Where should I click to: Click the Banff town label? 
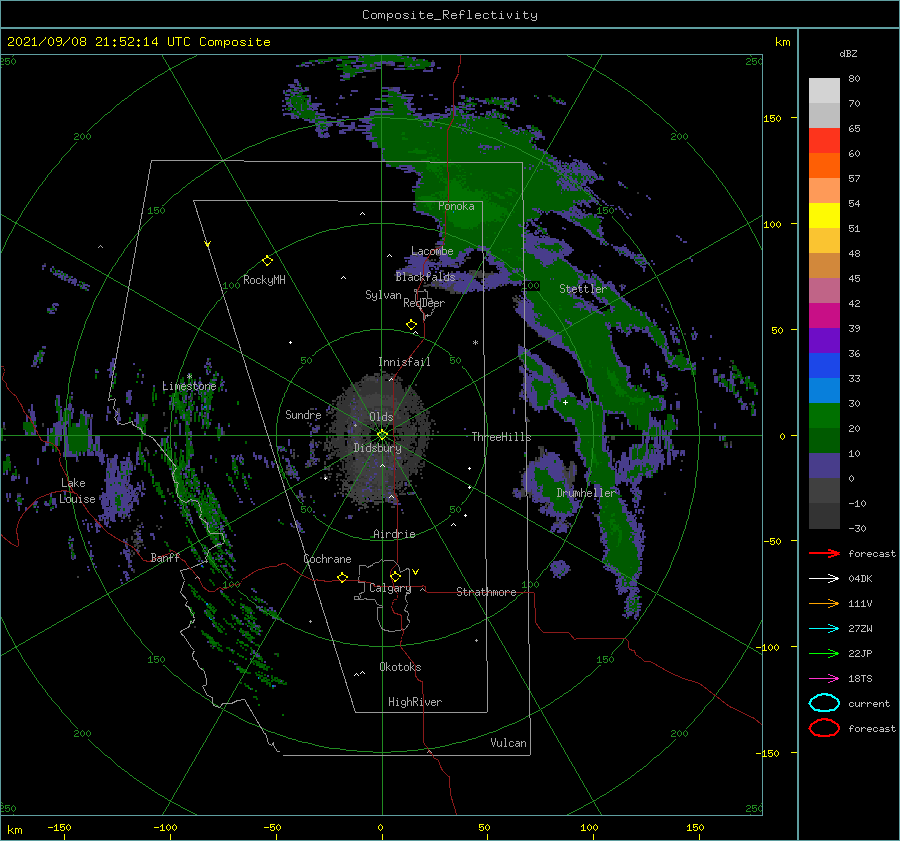[x=165, y=557]
